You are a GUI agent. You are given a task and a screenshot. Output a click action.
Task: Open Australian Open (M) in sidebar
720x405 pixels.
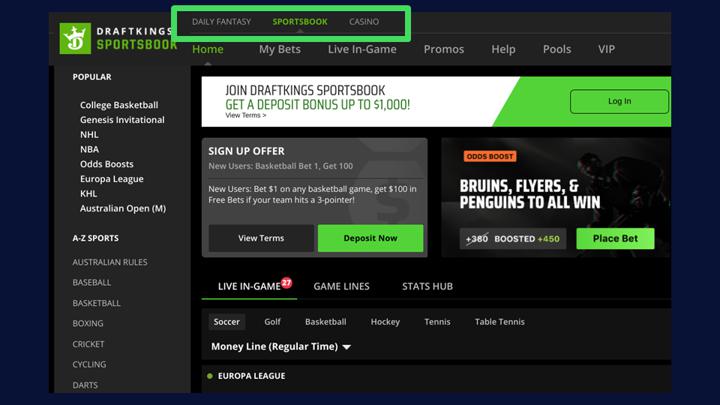123,208
